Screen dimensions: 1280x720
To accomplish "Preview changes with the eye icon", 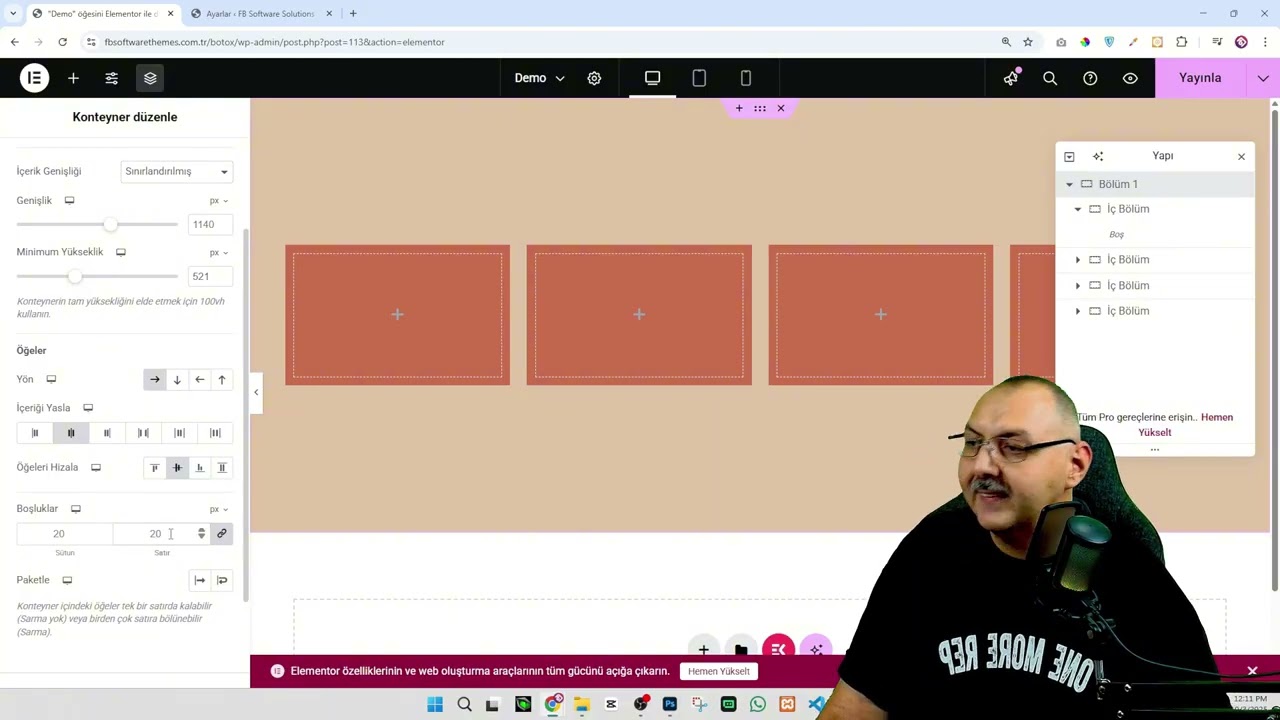I will [1130, 78].
